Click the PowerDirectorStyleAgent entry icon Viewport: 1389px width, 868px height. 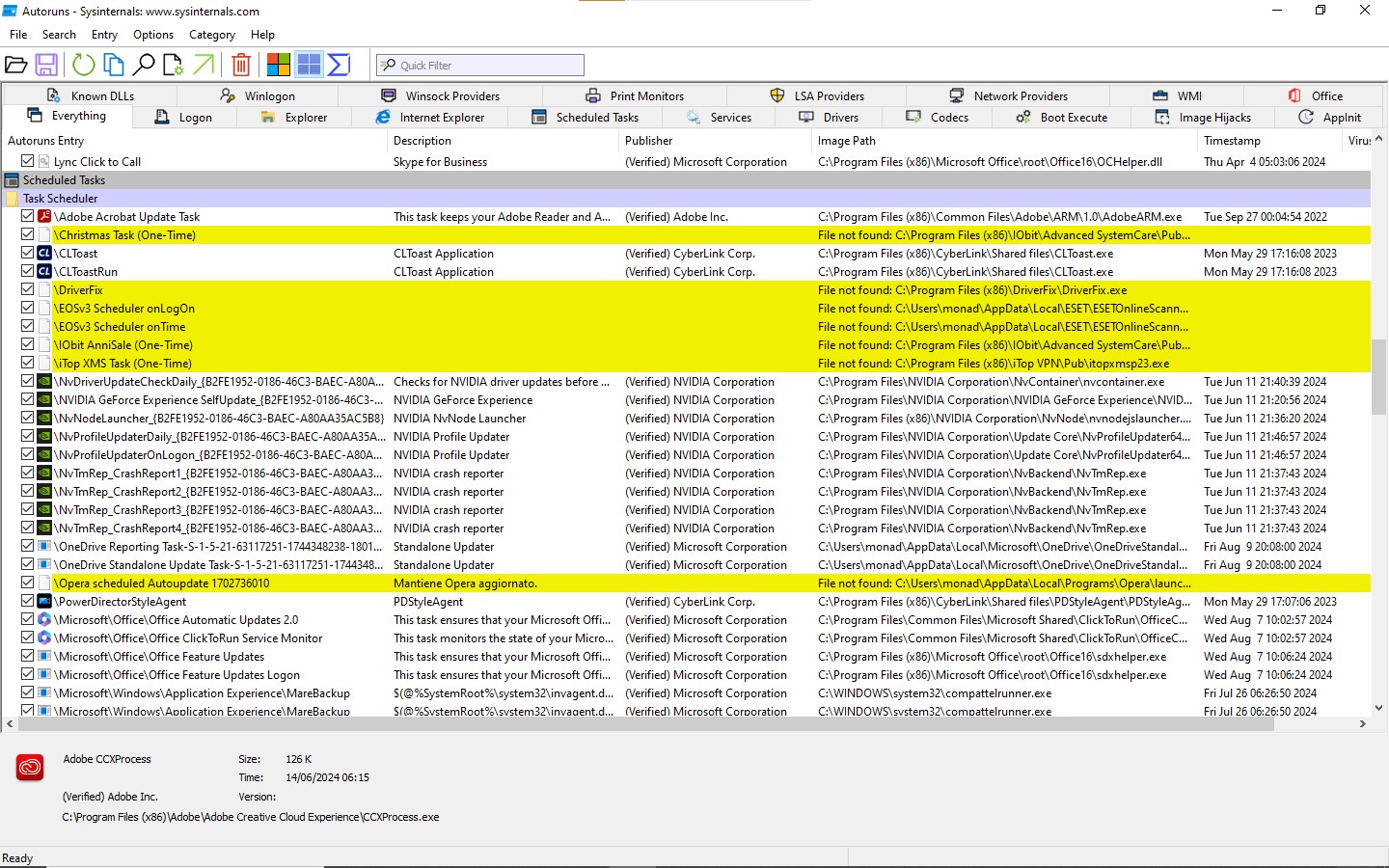click(x=44, y=602)
